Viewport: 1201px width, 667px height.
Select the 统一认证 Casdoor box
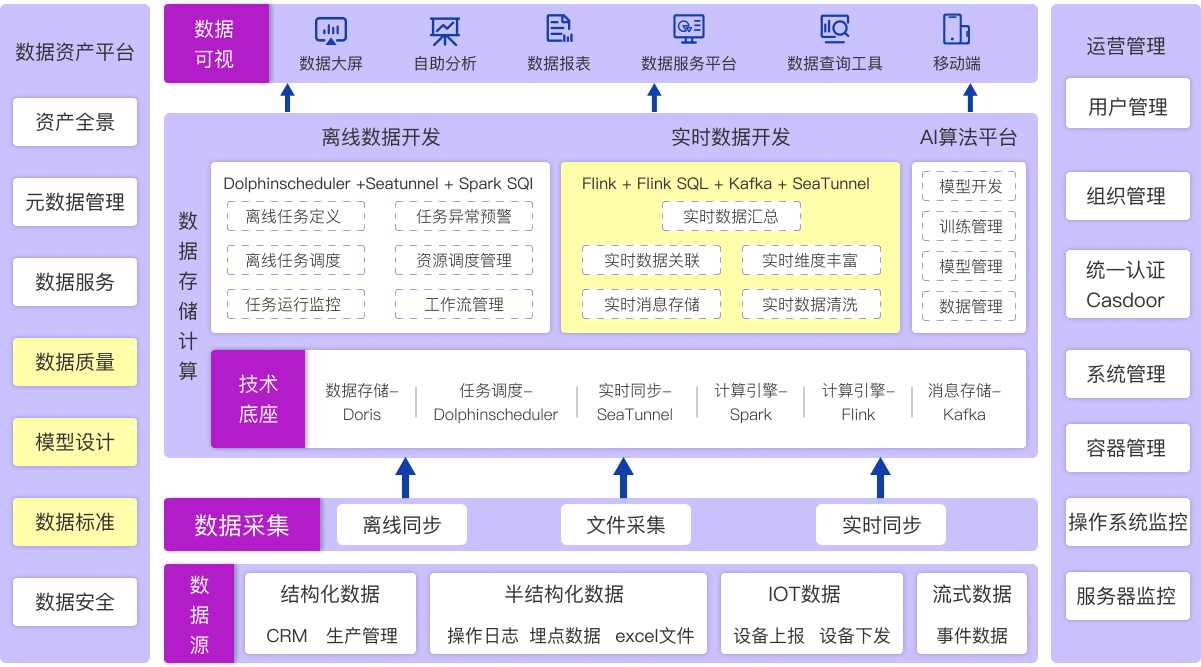(1127, 285)
